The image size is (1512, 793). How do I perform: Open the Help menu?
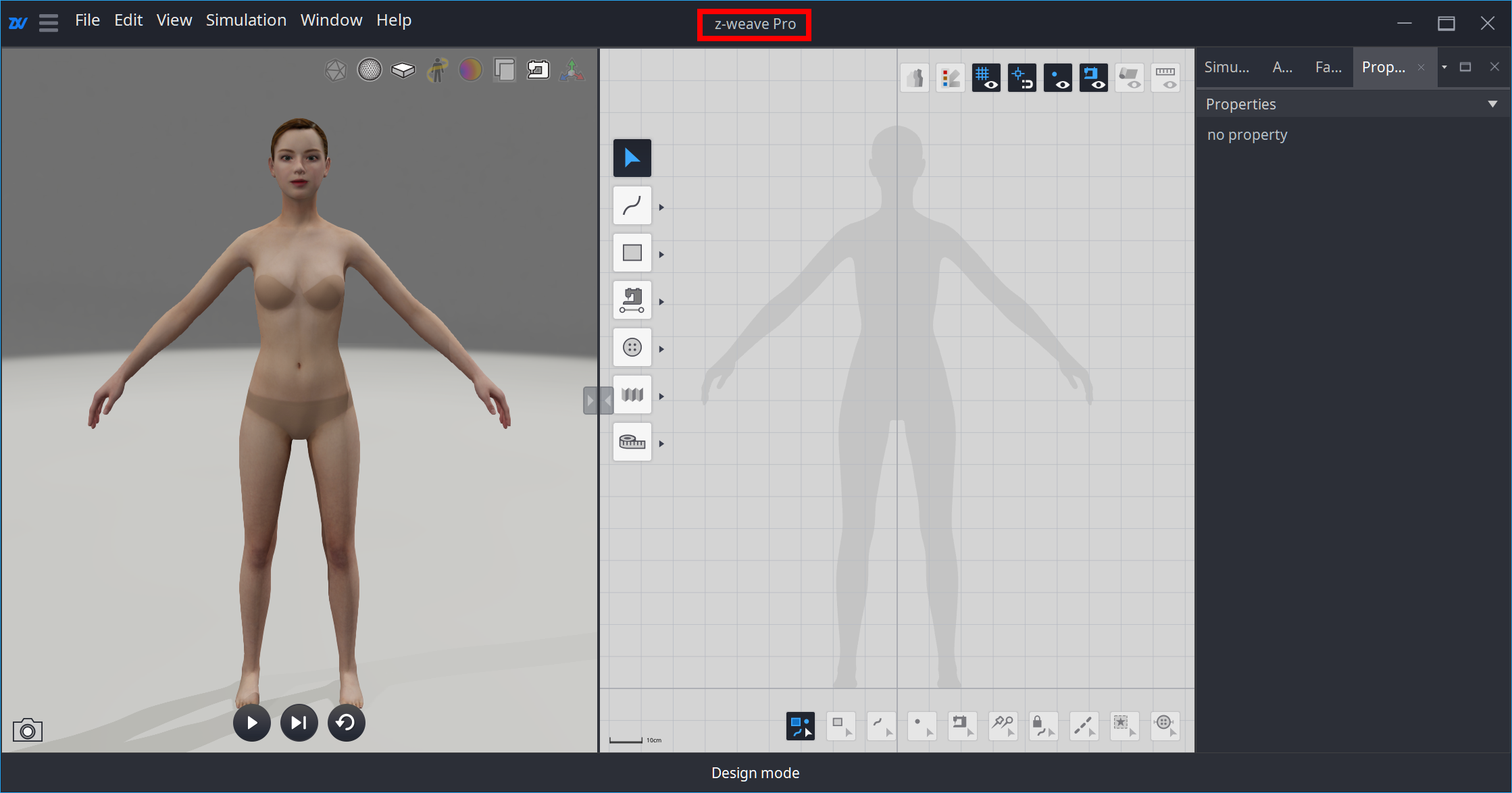pos(394,20)
